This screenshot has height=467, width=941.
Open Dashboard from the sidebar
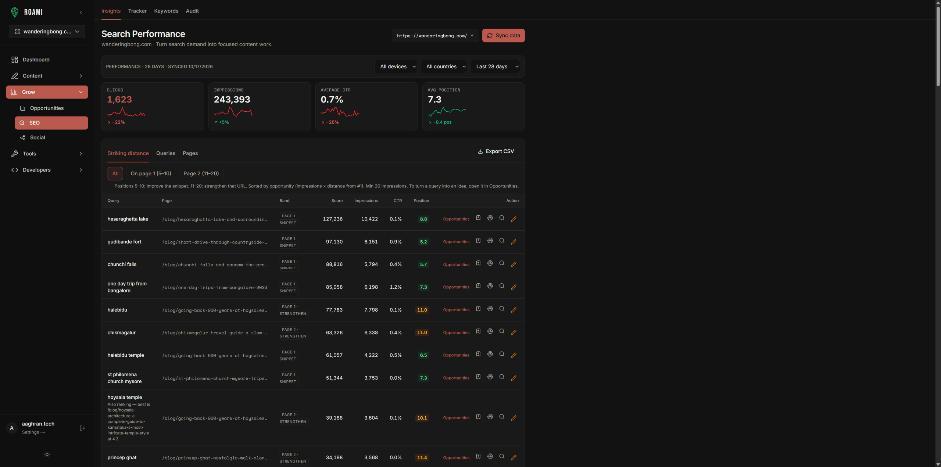[x=47, y=59]
